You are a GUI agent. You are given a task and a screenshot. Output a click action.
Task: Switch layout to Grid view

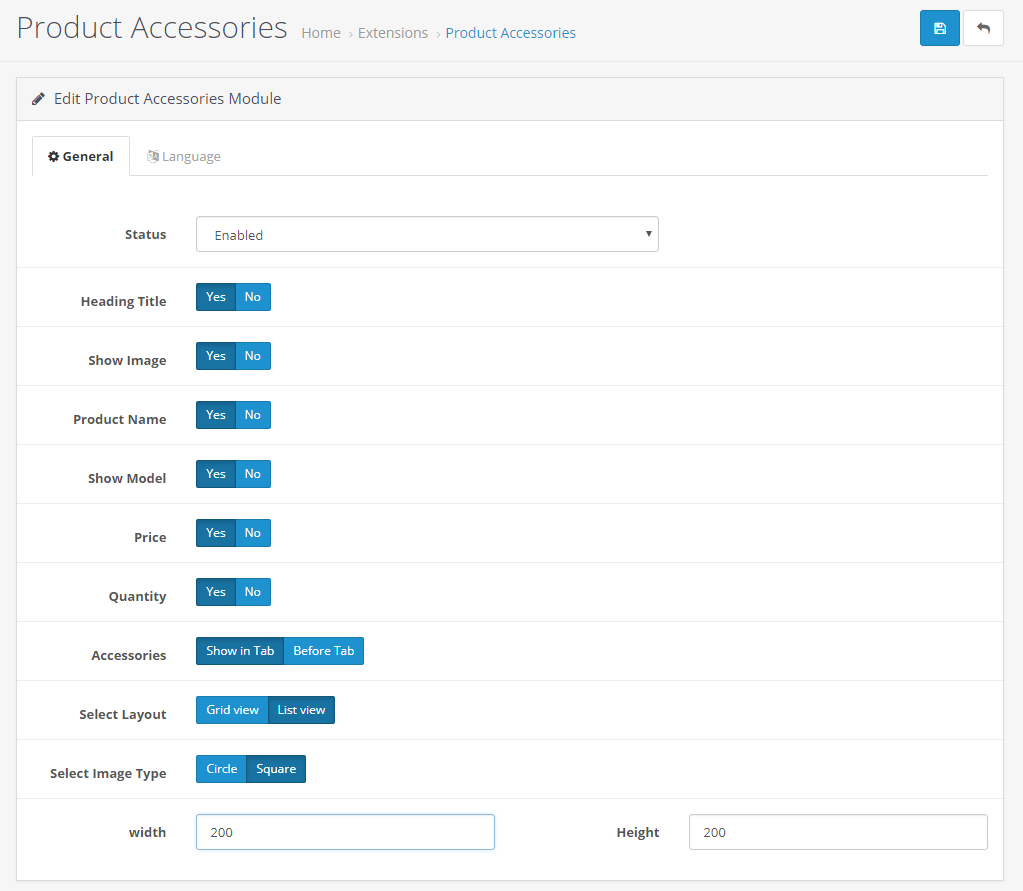click(x=232, y=710)
